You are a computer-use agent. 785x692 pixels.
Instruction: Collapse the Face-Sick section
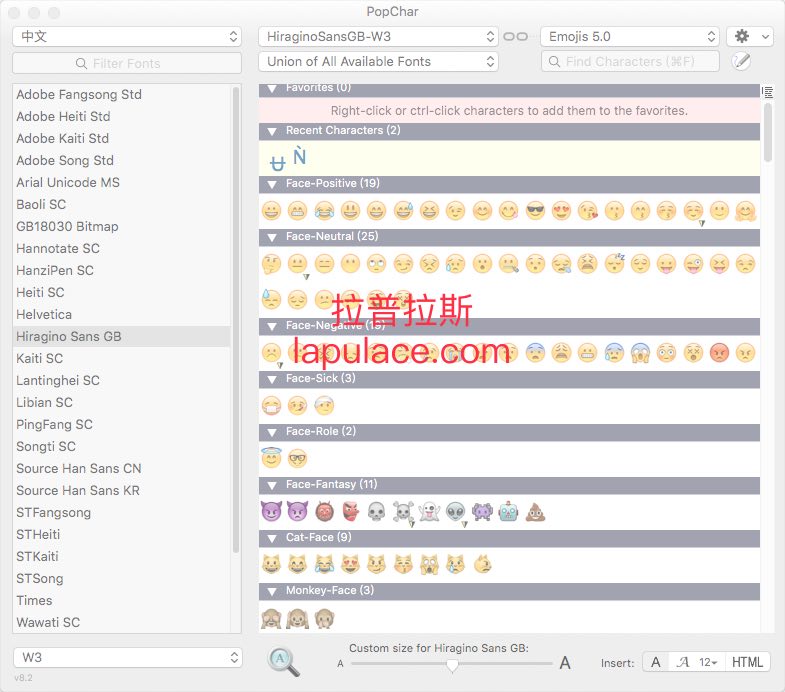pyautogui.click(x=272, y=380)
